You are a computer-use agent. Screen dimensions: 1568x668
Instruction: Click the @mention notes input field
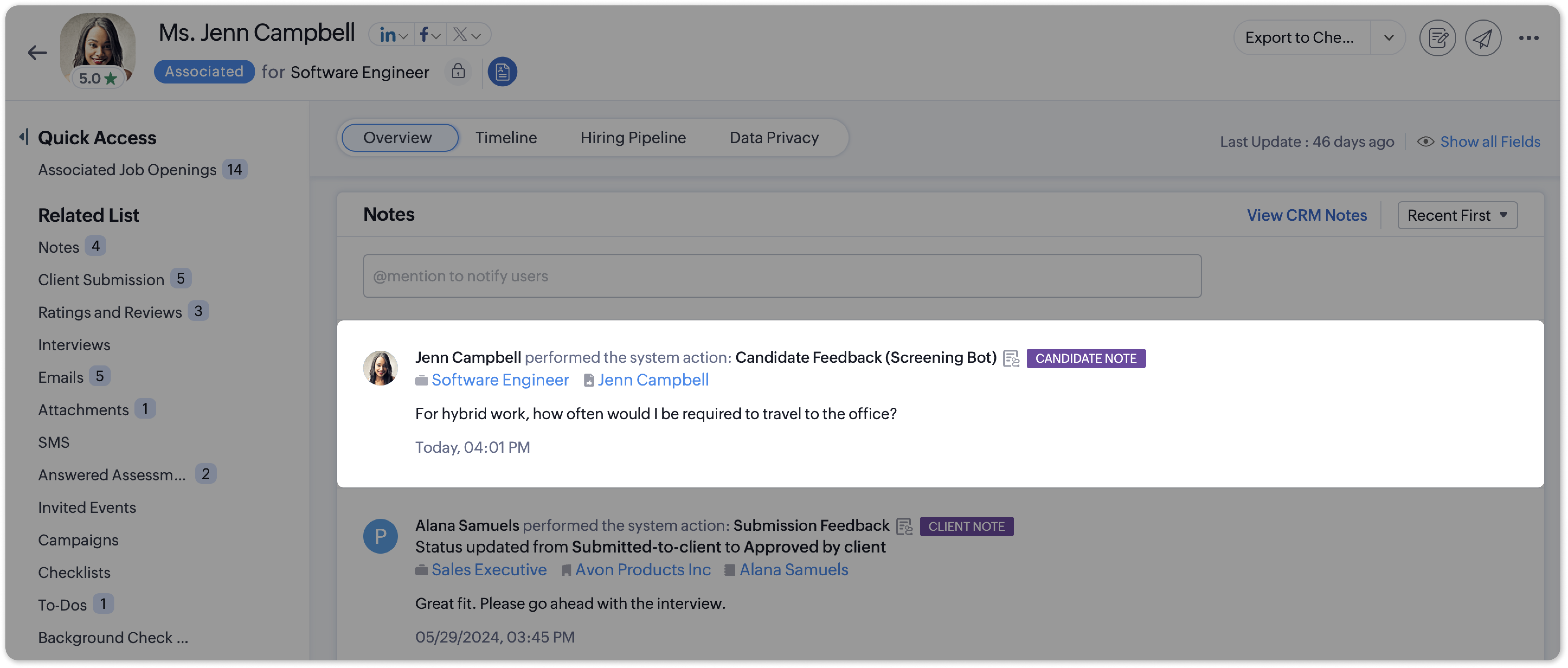[782, 276]
